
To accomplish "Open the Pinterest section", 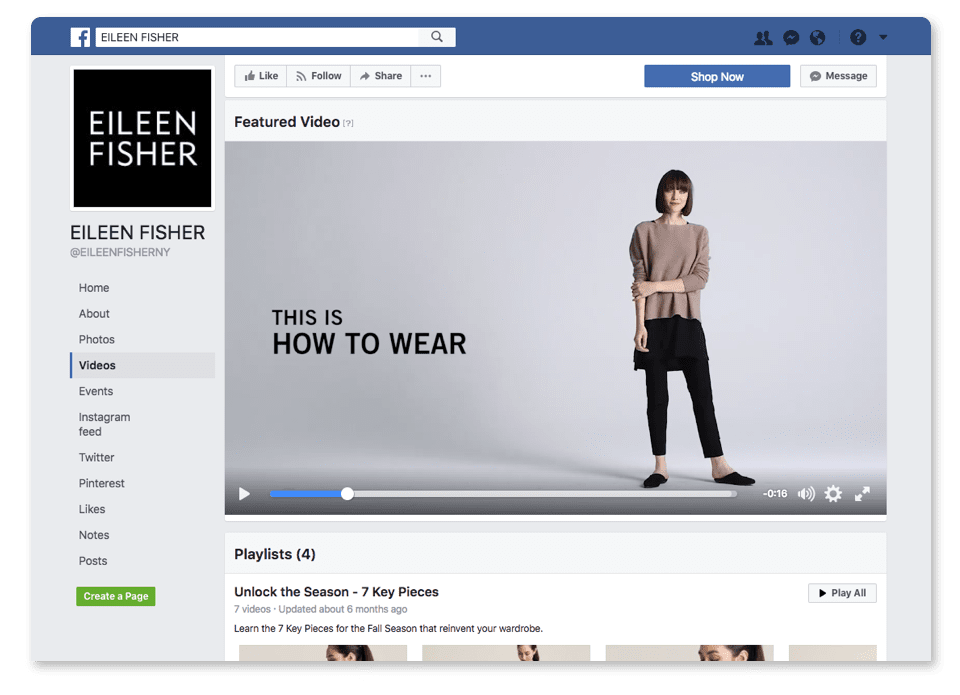I will pos(101,483).
